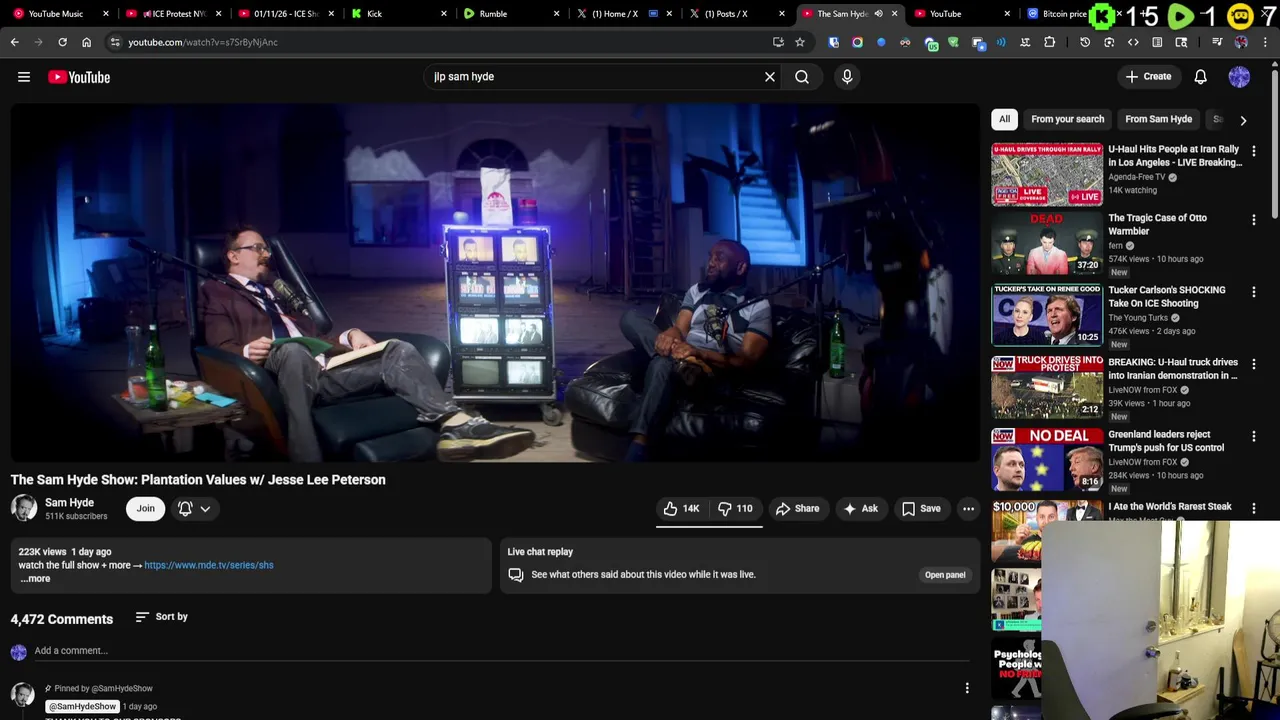Image resolution: width=1280 pixels, height=720 pixels.
Task: Open more options for BREAKING U-Haul truck video
Action: [1254, 364]
